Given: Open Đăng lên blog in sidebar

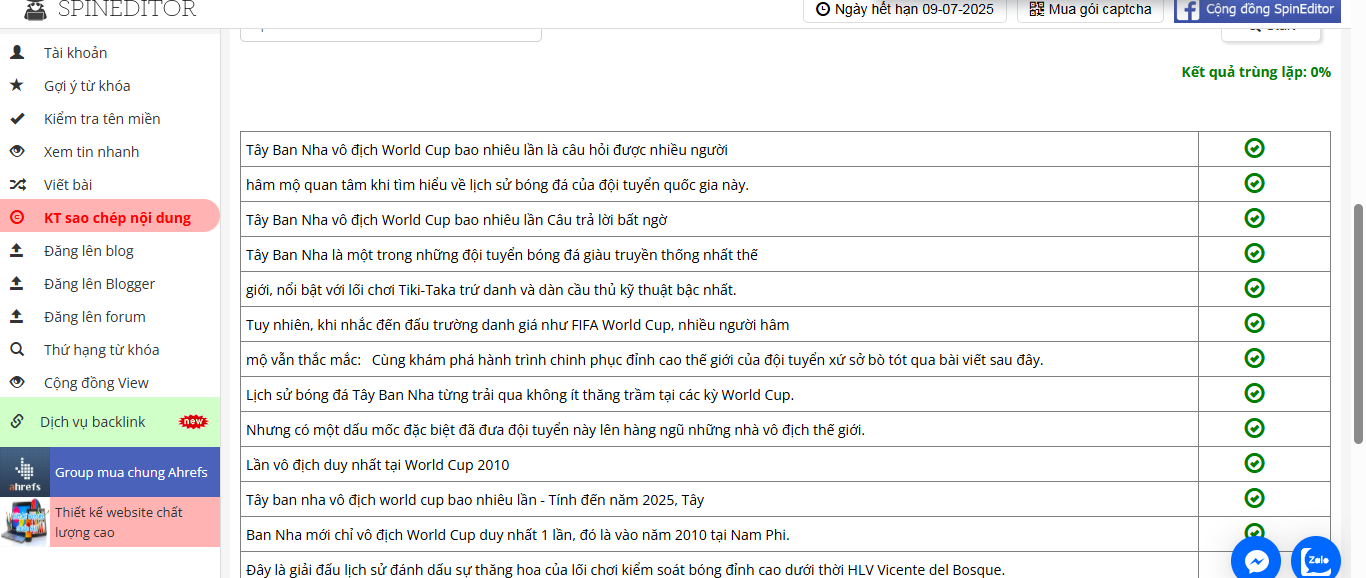Looking at the screenshot, I should (110, 250).
